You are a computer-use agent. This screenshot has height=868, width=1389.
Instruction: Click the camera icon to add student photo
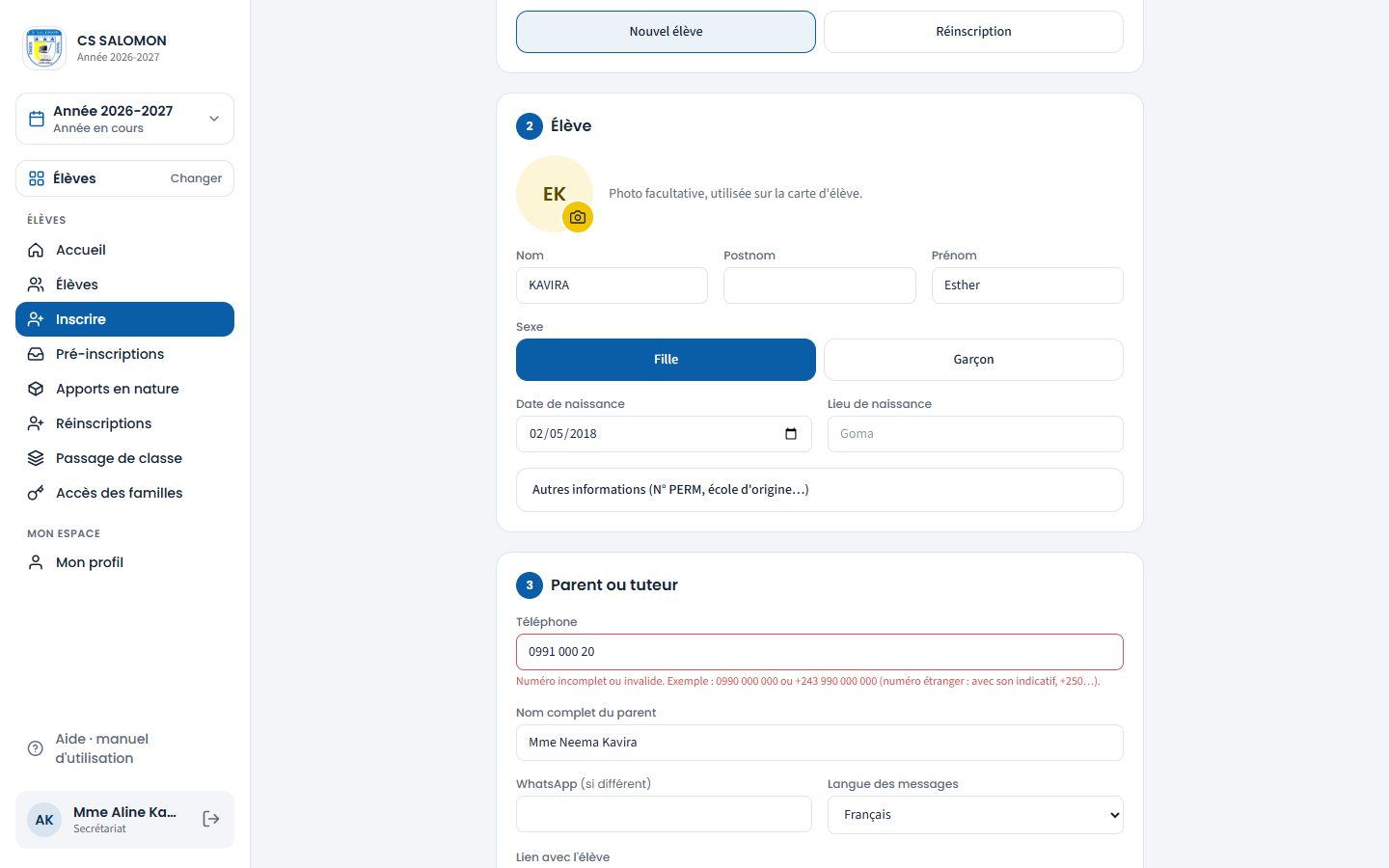click(x=578, y=217)
